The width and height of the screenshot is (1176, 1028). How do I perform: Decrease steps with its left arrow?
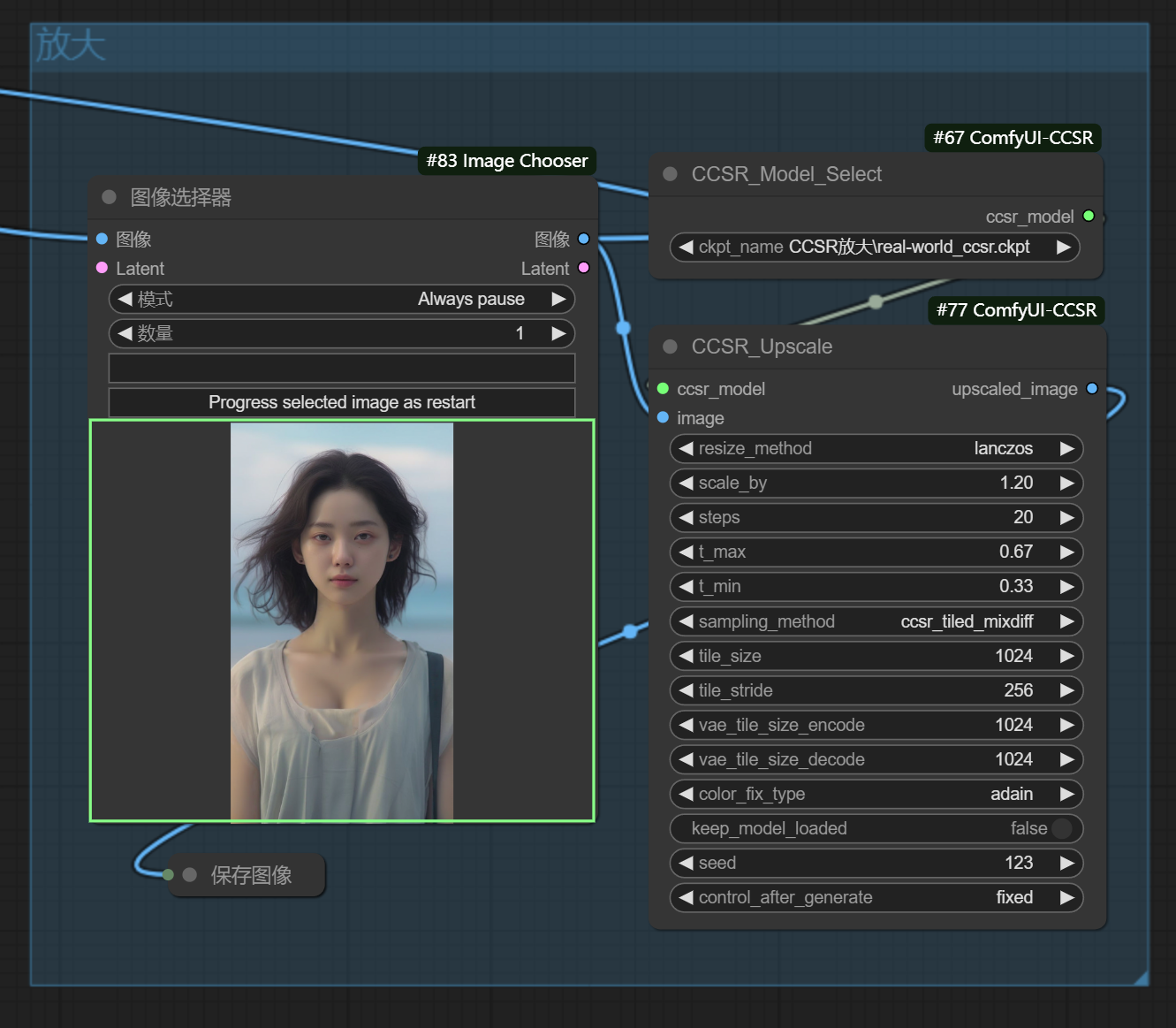[x=686, y=517]
